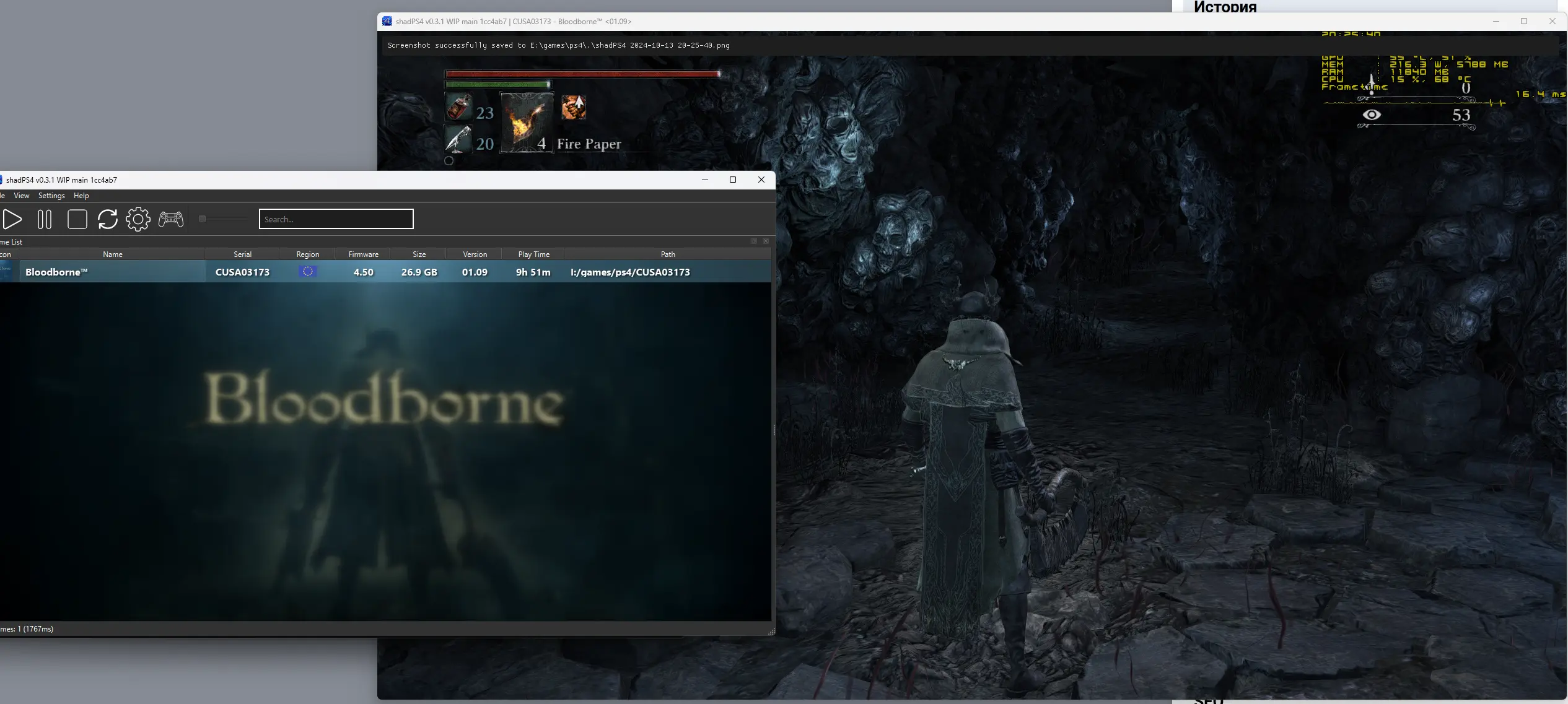Open settings via the gear icon
This screenshot has width=1568, height=704.
(138, 219)
